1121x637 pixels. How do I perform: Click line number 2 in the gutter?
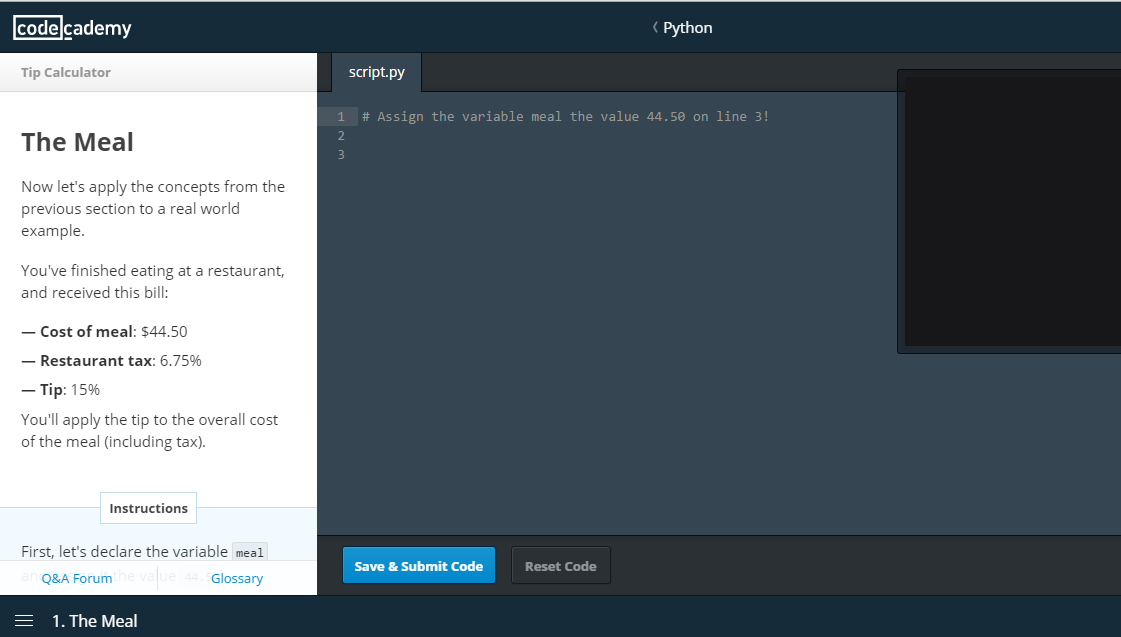(341, 135)
